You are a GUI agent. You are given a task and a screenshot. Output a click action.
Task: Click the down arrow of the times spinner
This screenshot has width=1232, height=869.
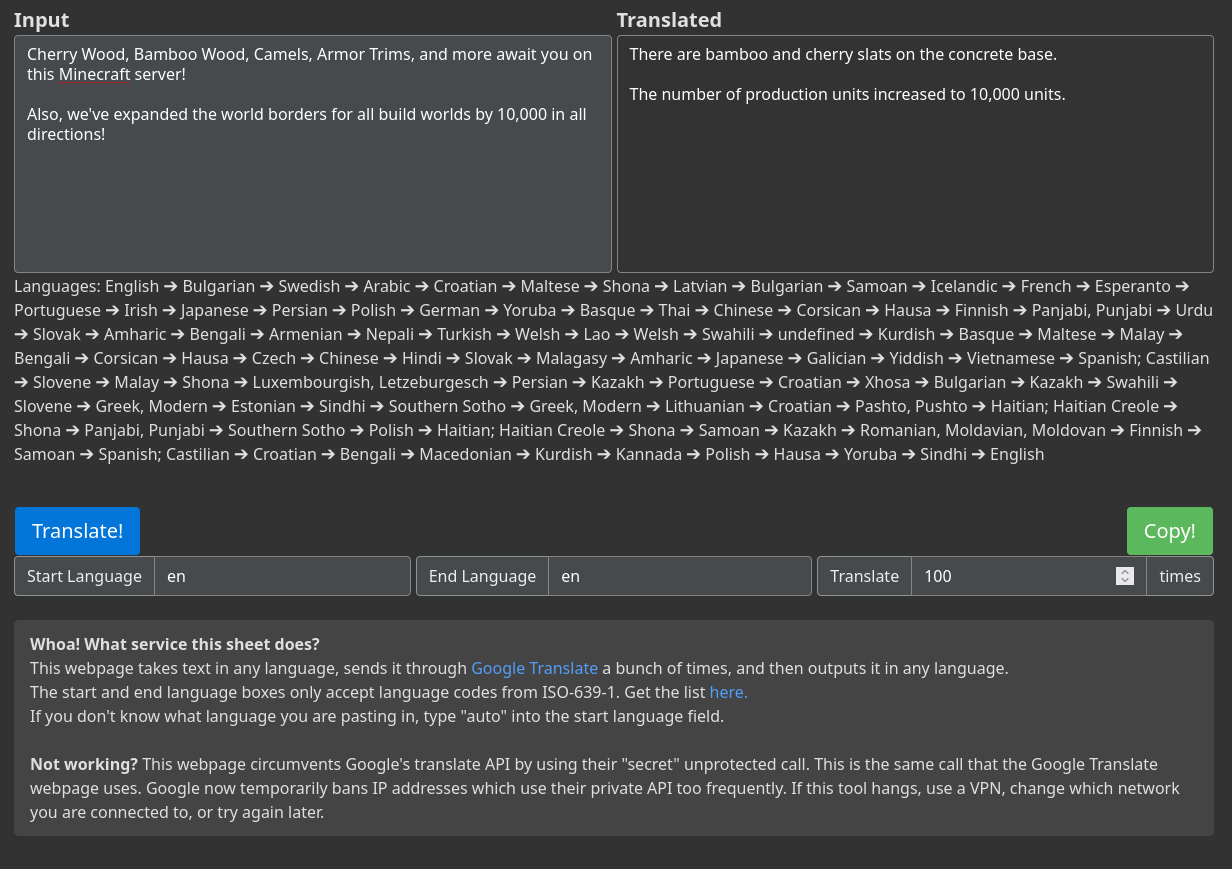click(1125, 580)
